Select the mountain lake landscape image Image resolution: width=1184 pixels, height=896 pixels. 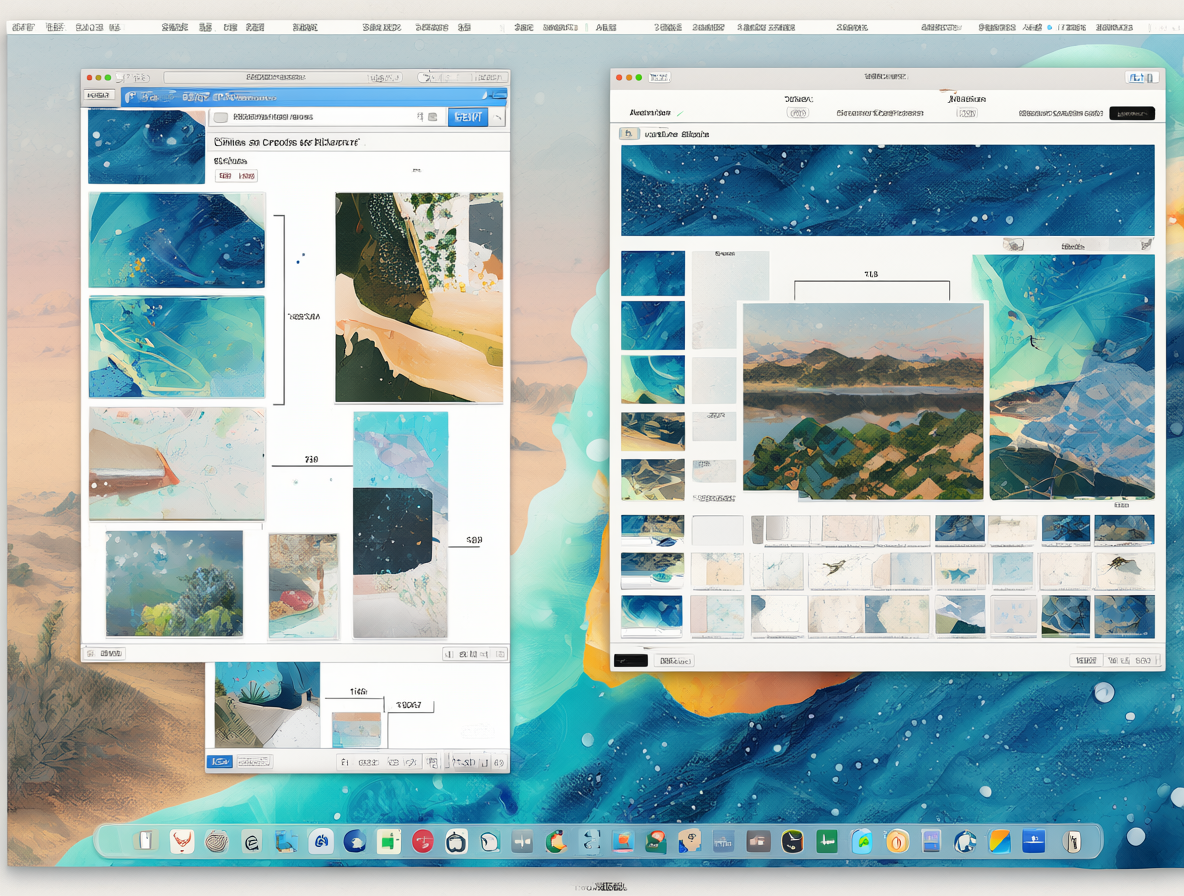tap(863, 402)
